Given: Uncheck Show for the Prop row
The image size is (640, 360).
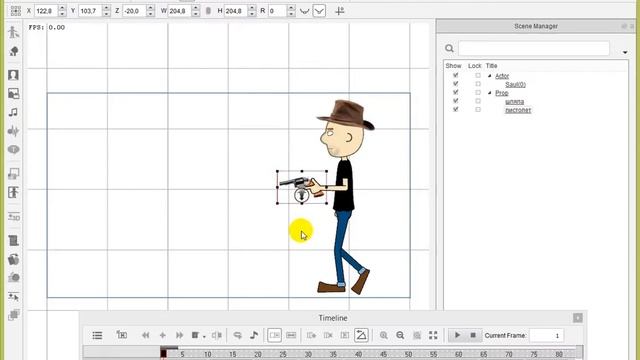Looking at the screenshot, I should pyautogui.click(x=456, y=93).
